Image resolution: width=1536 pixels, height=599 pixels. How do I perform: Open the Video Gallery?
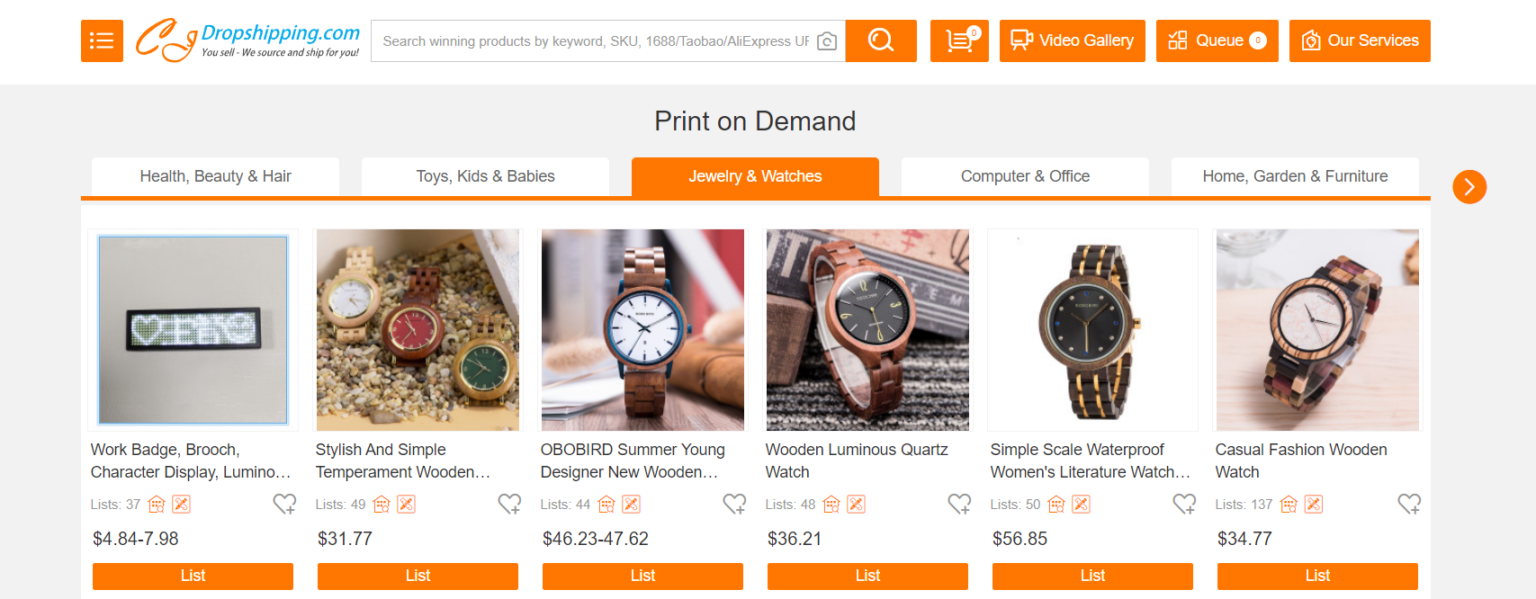pyautogui.click(x=1072, y=40)
